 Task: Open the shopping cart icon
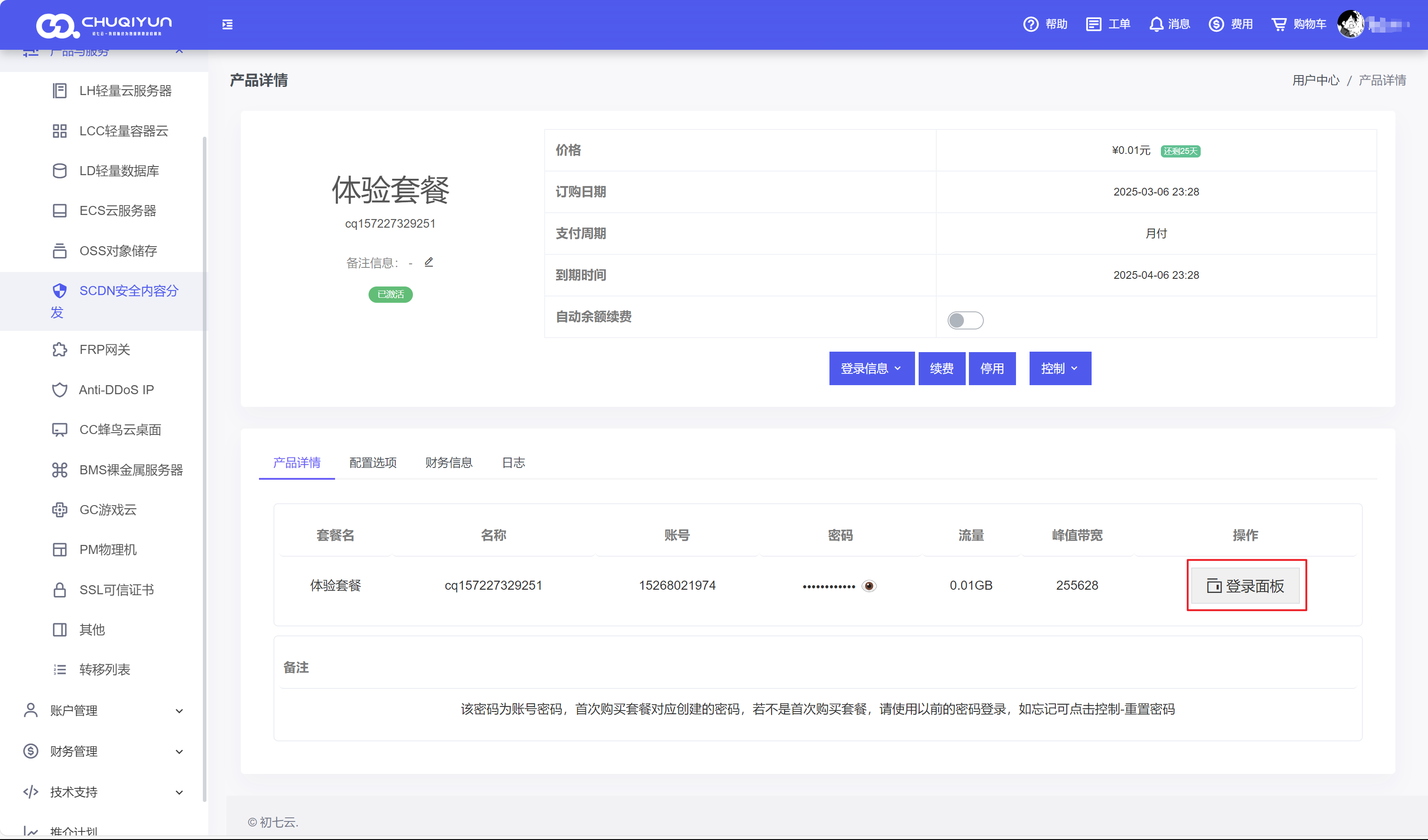click(x=1279, y=24)
